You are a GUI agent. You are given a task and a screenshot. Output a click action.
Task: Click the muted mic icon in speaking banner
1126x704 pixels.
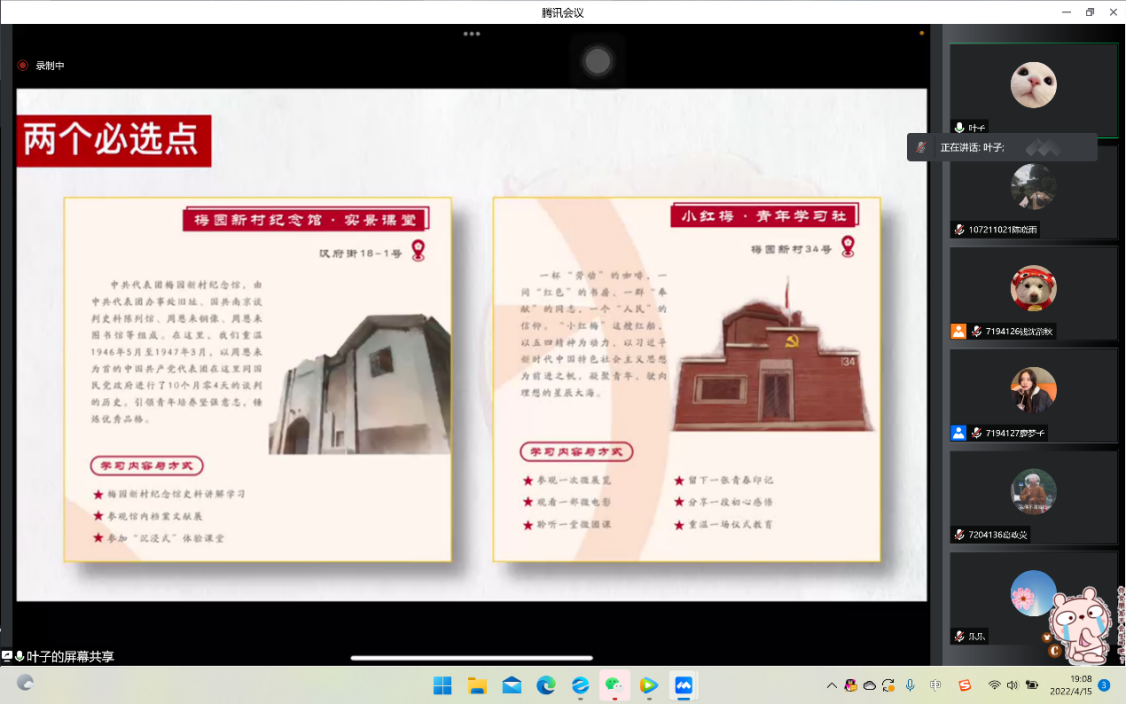[922, 147]
